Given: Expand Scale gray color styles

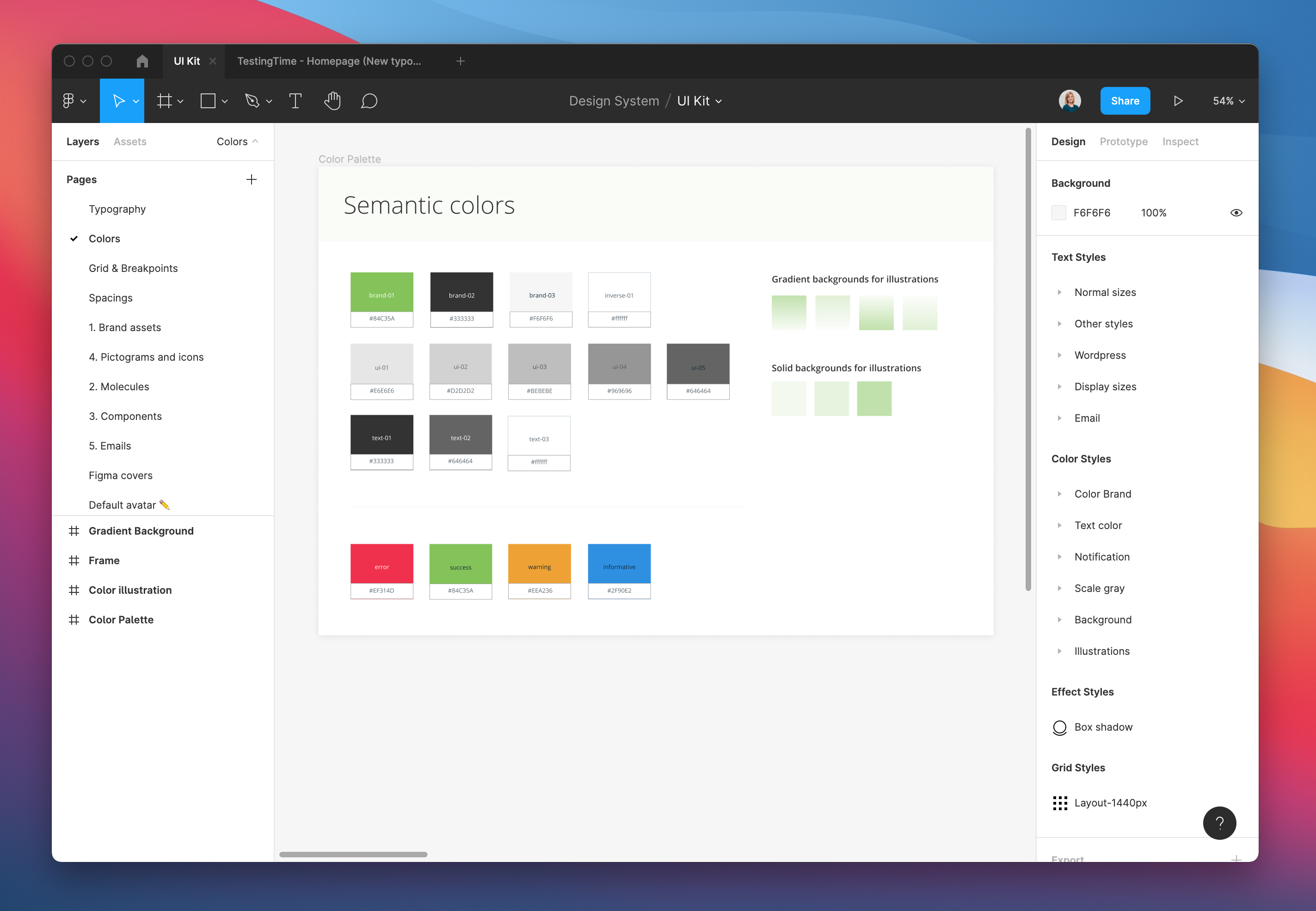Looking at the screenshot, I should [1059, 588].
